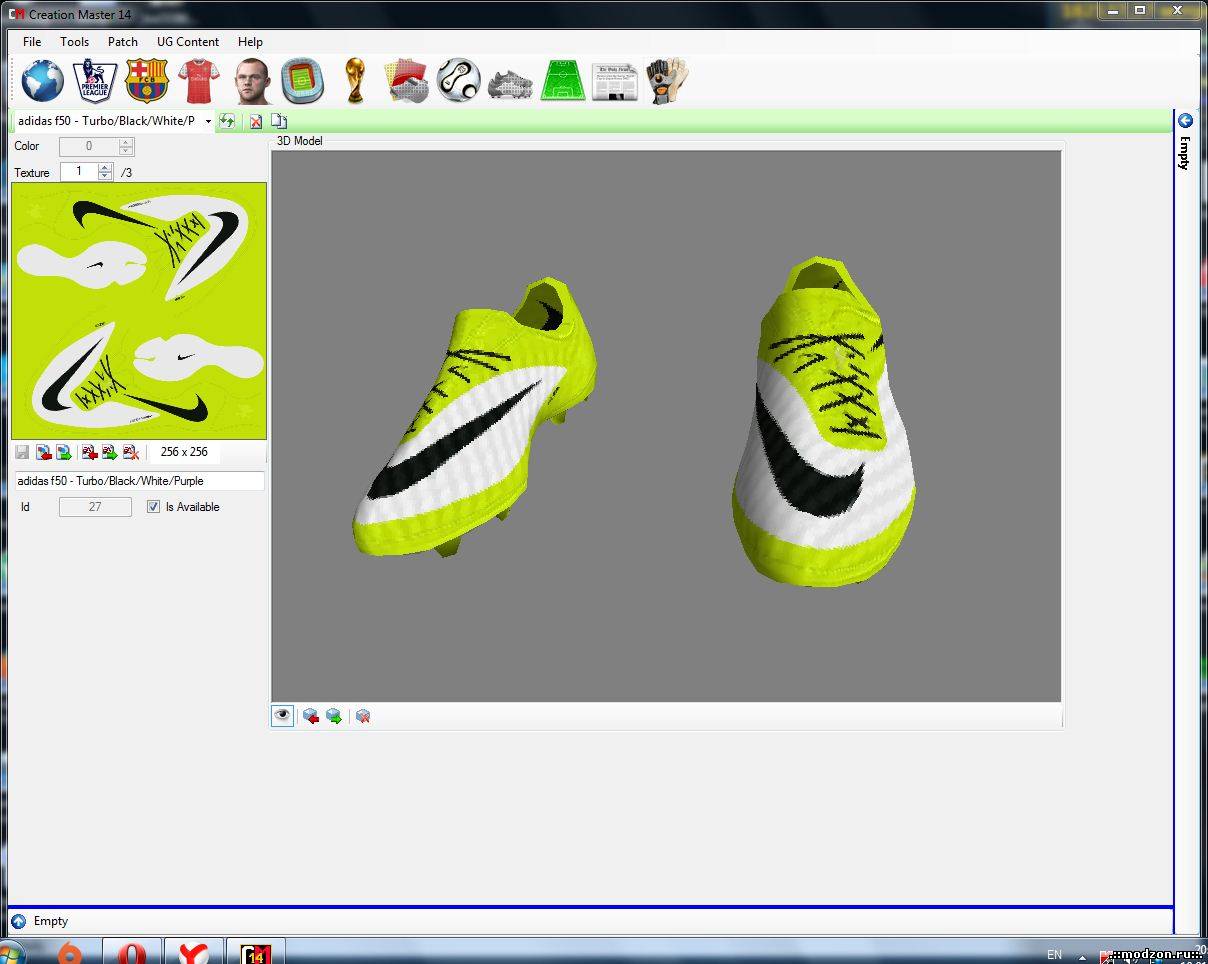Click the Color value field
This screenshot has width=1208, height=964.
[88, 146]
